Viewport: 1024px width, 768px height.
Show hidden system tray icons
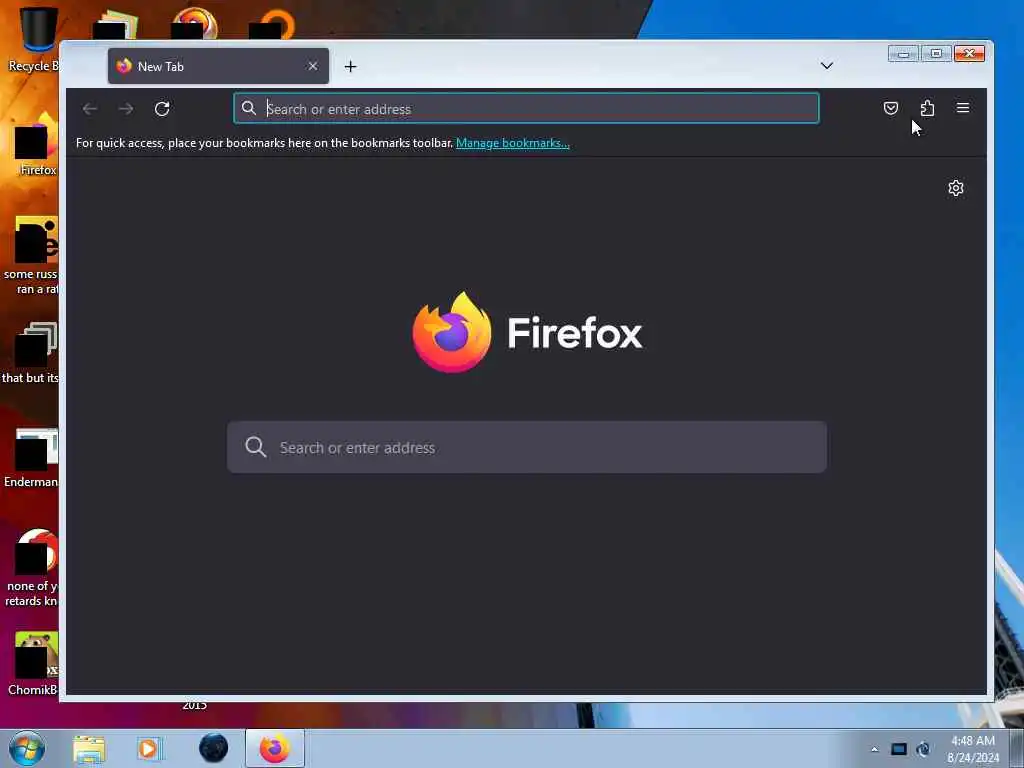tap(874, 750)
